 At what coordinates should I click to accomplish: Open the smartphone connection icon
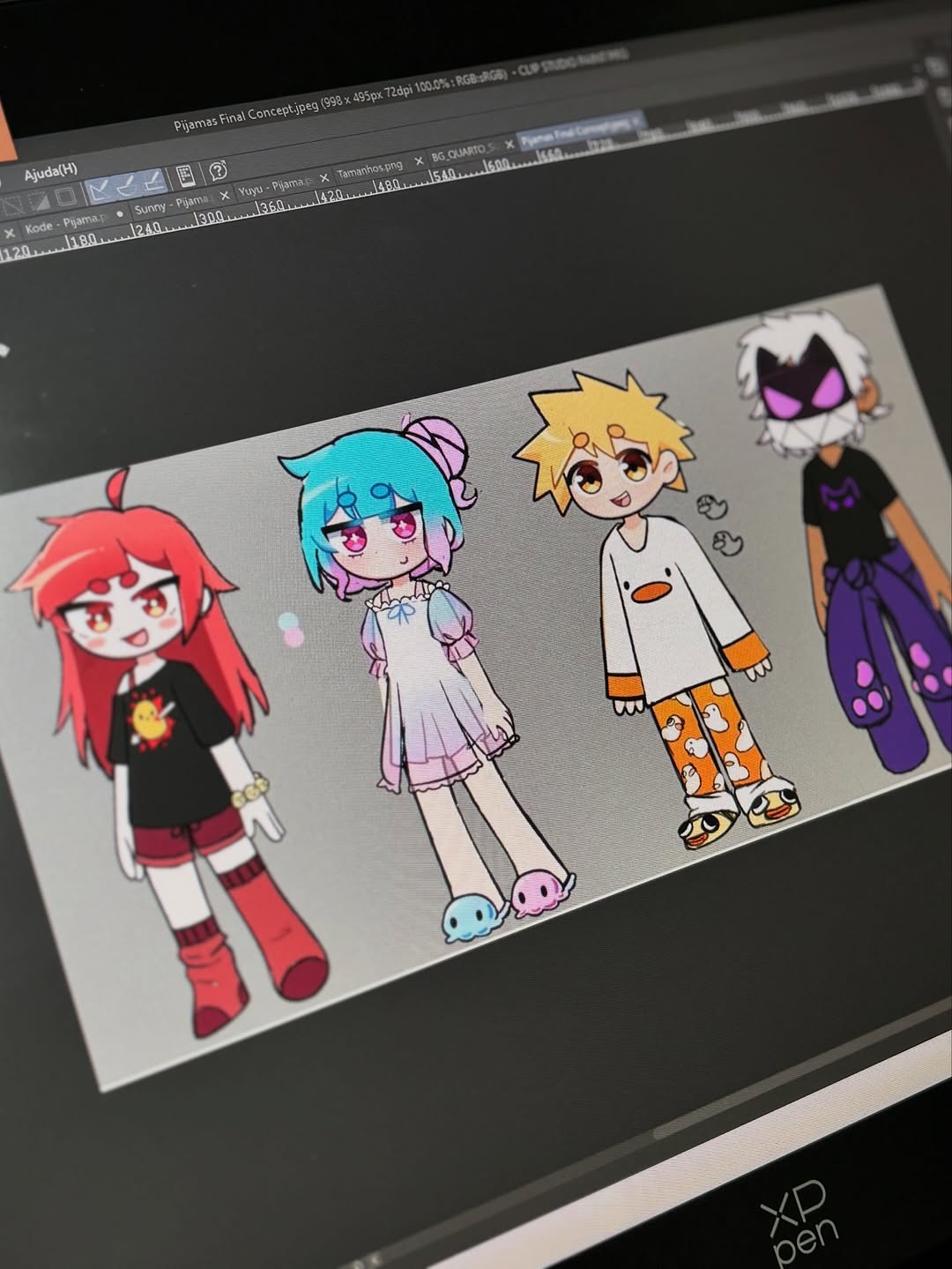pyautogui.click(x=186, y=175)
